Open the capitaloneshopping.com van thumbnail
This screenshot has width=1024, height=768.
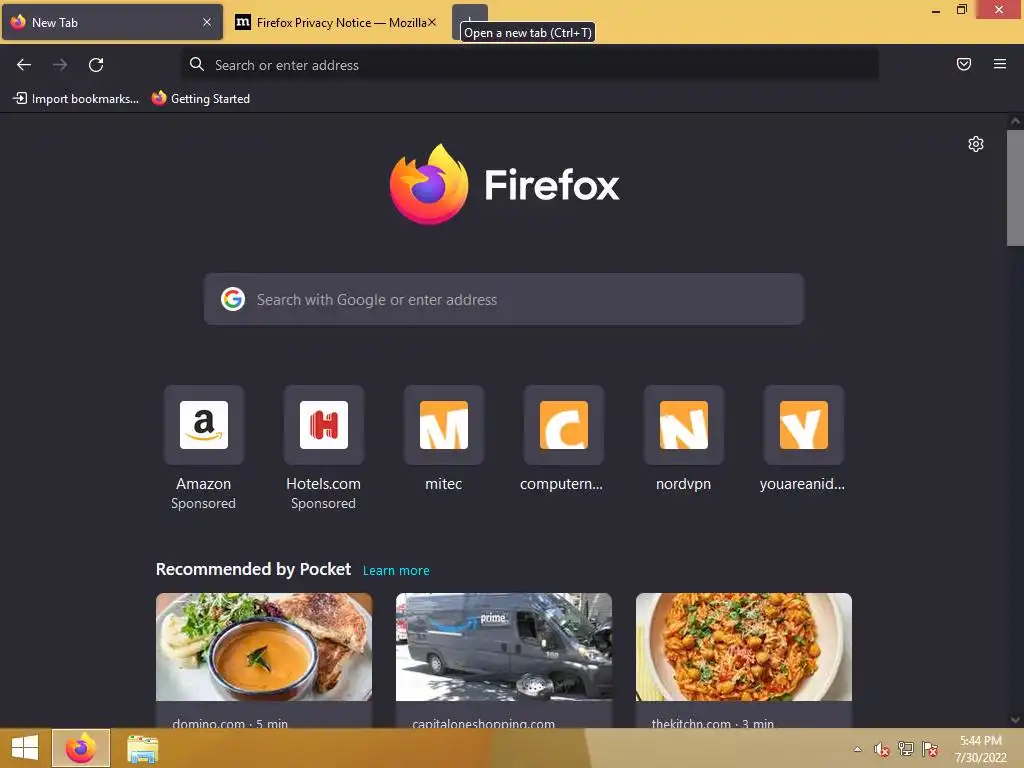coord(504,647)
